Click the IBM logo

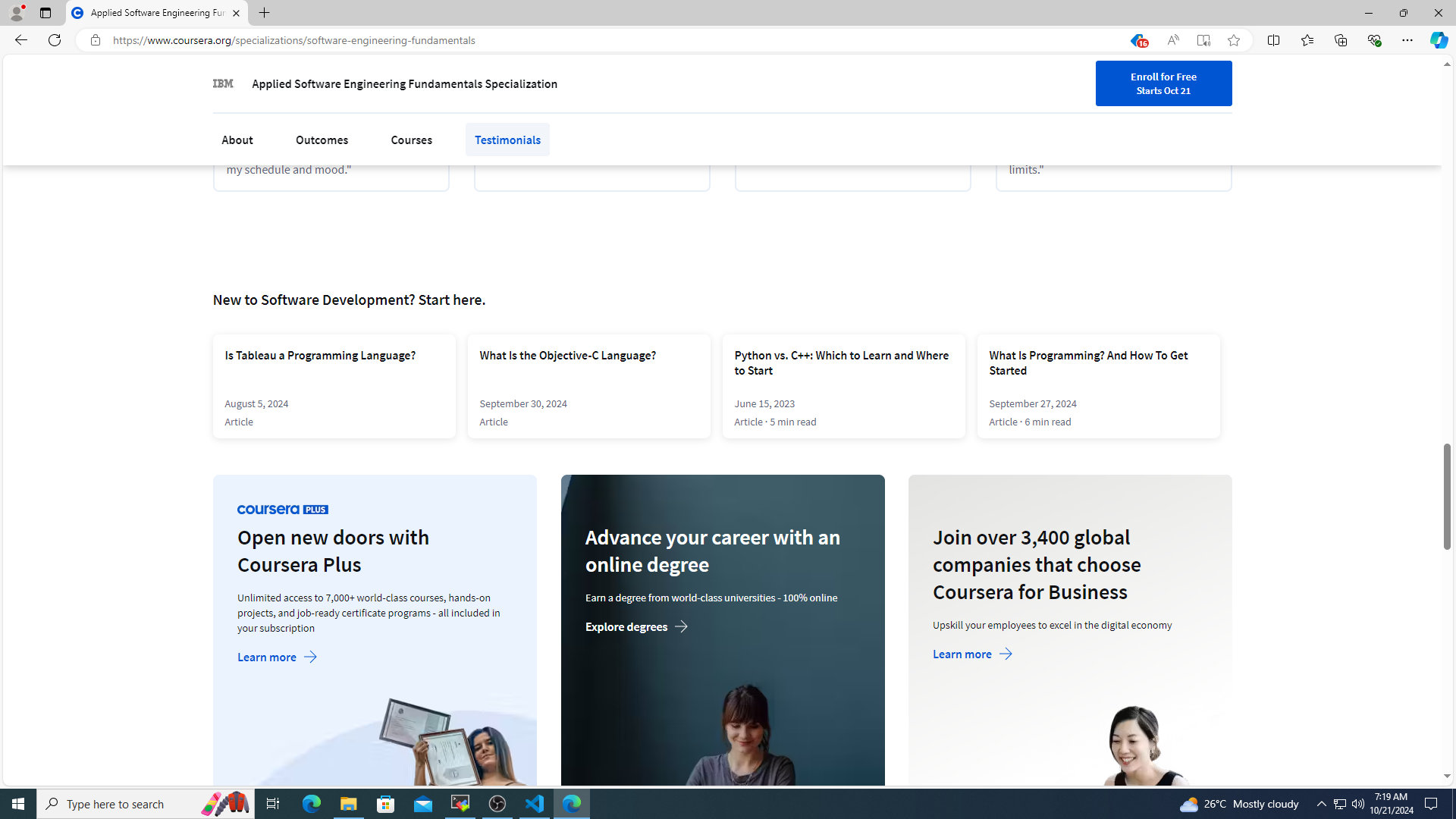(223, 83)
